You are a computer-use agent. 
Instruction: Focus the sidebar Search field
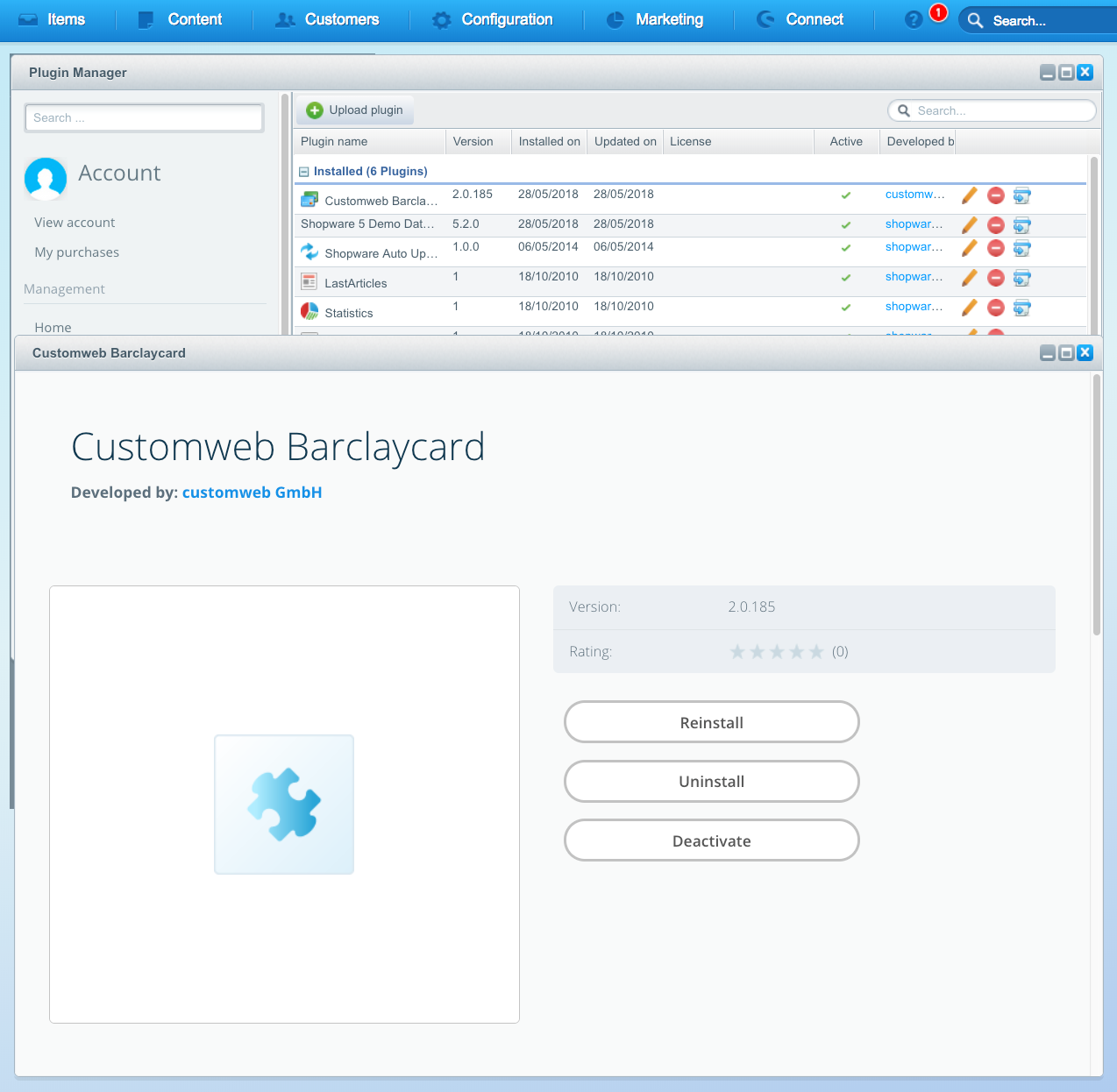click(145, 117)
